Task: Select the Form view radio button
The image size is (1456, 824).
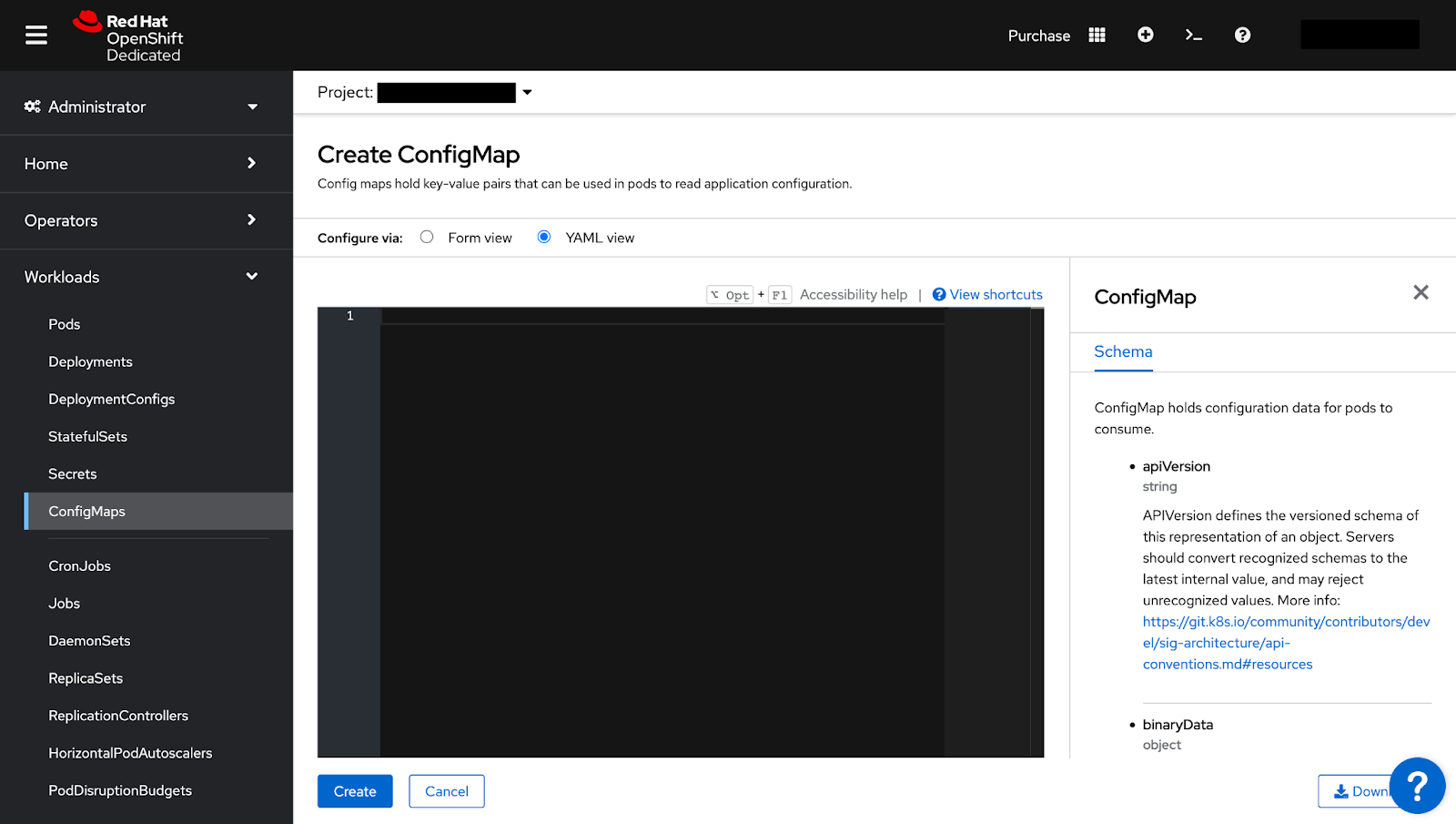Action: [427, 237]
